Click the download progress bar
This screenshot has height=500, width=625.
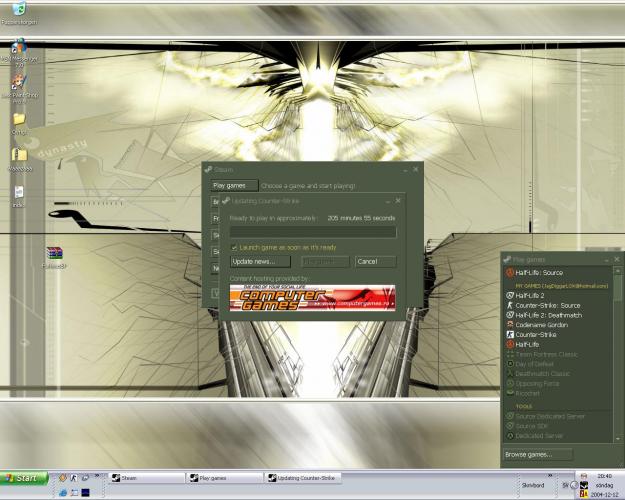[312, 231]
